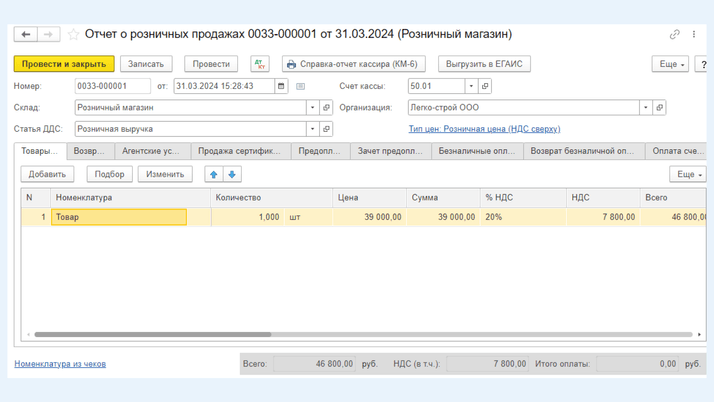The width and height of the screenshot is (714, 402).
Task: Print Справка-отчет кассира (КМ-6)
Action: [x=354, y=64]
